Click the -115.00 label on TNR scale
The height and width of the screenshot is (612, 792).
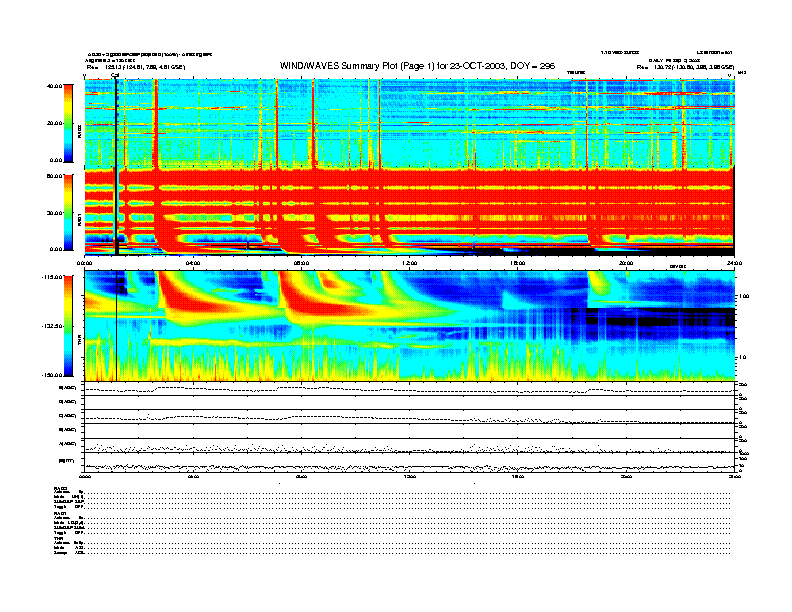pyautogui.click(x=53, y=277)
